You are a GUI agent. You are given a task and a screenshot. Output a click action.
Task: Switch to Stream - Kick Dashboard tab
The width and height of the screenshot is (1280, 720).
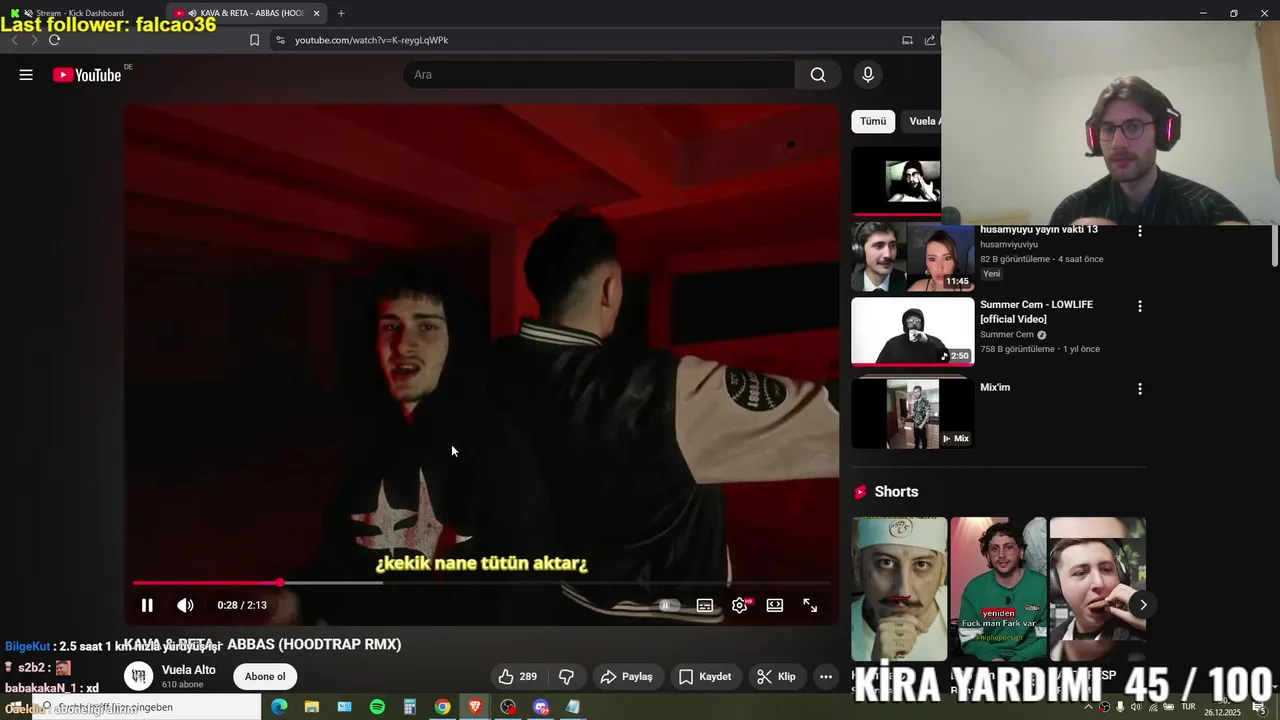[82, 13]
